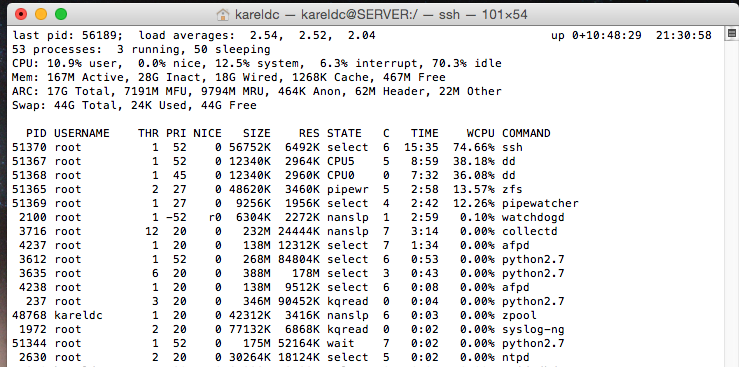Click the PID column header
The width and height of the screenshot is (739, 367).
tap(36, 133)
